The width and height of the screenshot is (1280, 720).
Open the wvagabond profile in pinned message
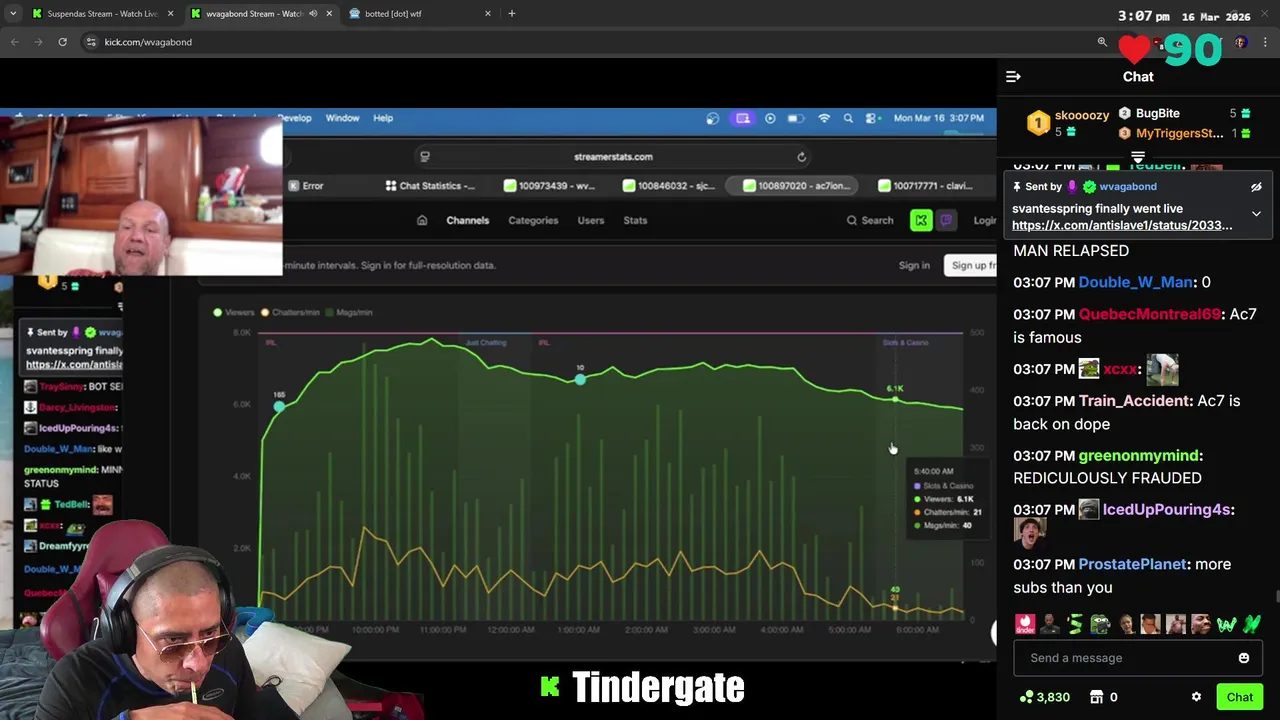coord(1127,187)
